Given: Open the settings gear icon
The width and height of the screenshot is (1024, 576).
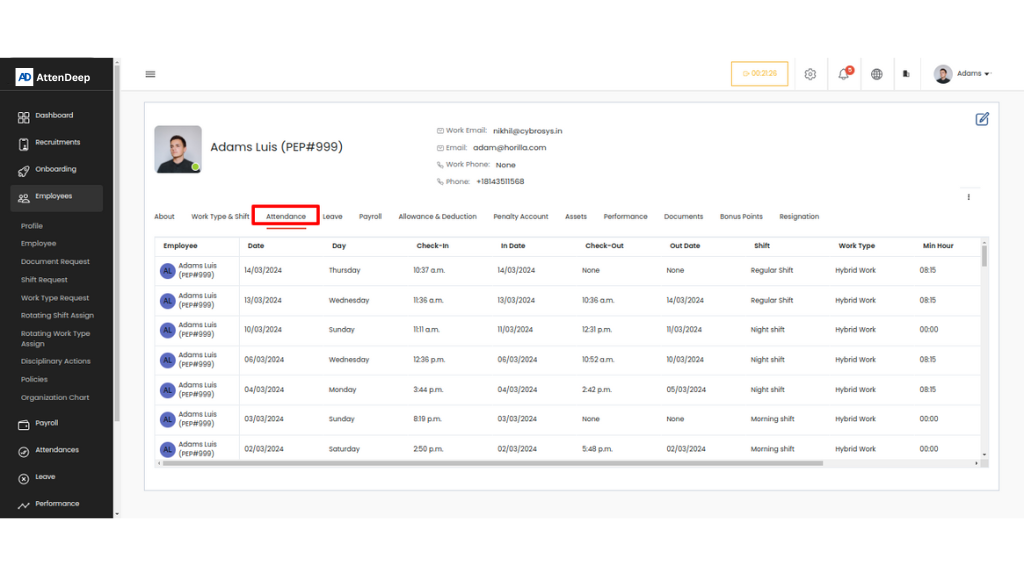Looking at the screenshot, I should (810, 74).
